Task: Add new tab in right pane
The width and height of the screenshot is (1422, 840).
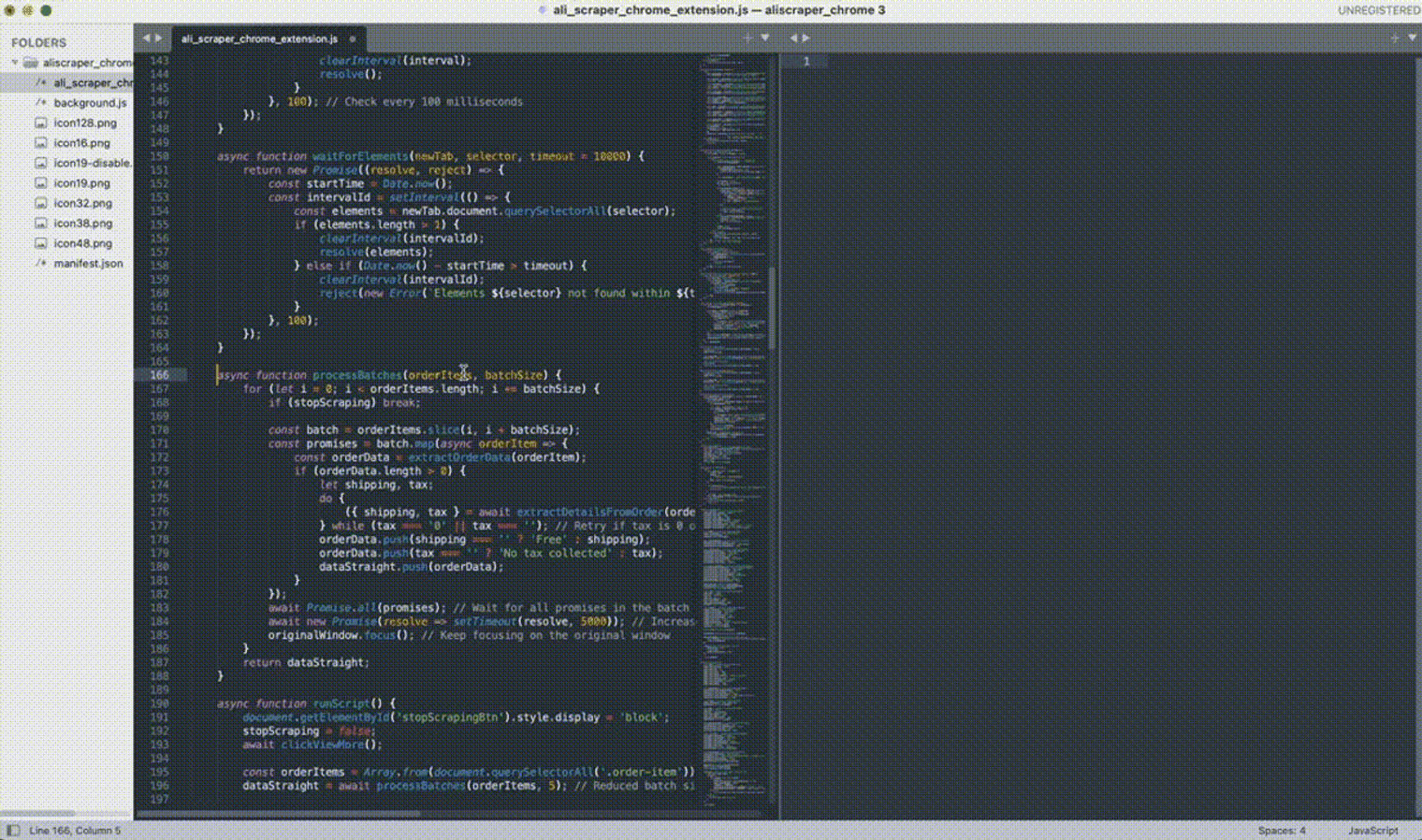Action: pos(1394,38)
